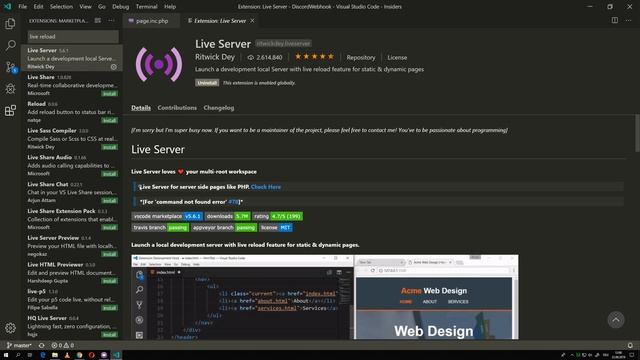Switch to the page.inc.php editor tab

point(151,21)
